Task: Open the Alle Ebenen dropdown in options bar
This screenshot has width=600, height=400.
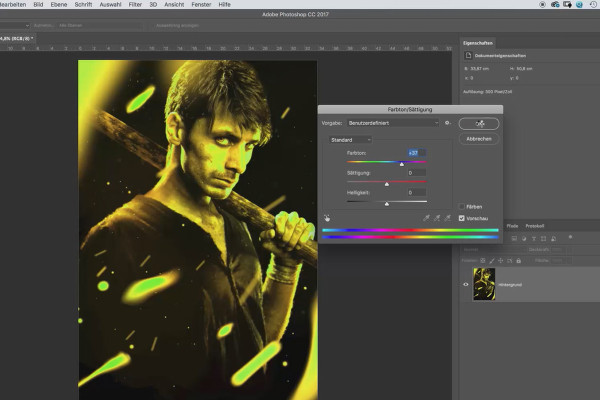Action: [x=99, y=25]
